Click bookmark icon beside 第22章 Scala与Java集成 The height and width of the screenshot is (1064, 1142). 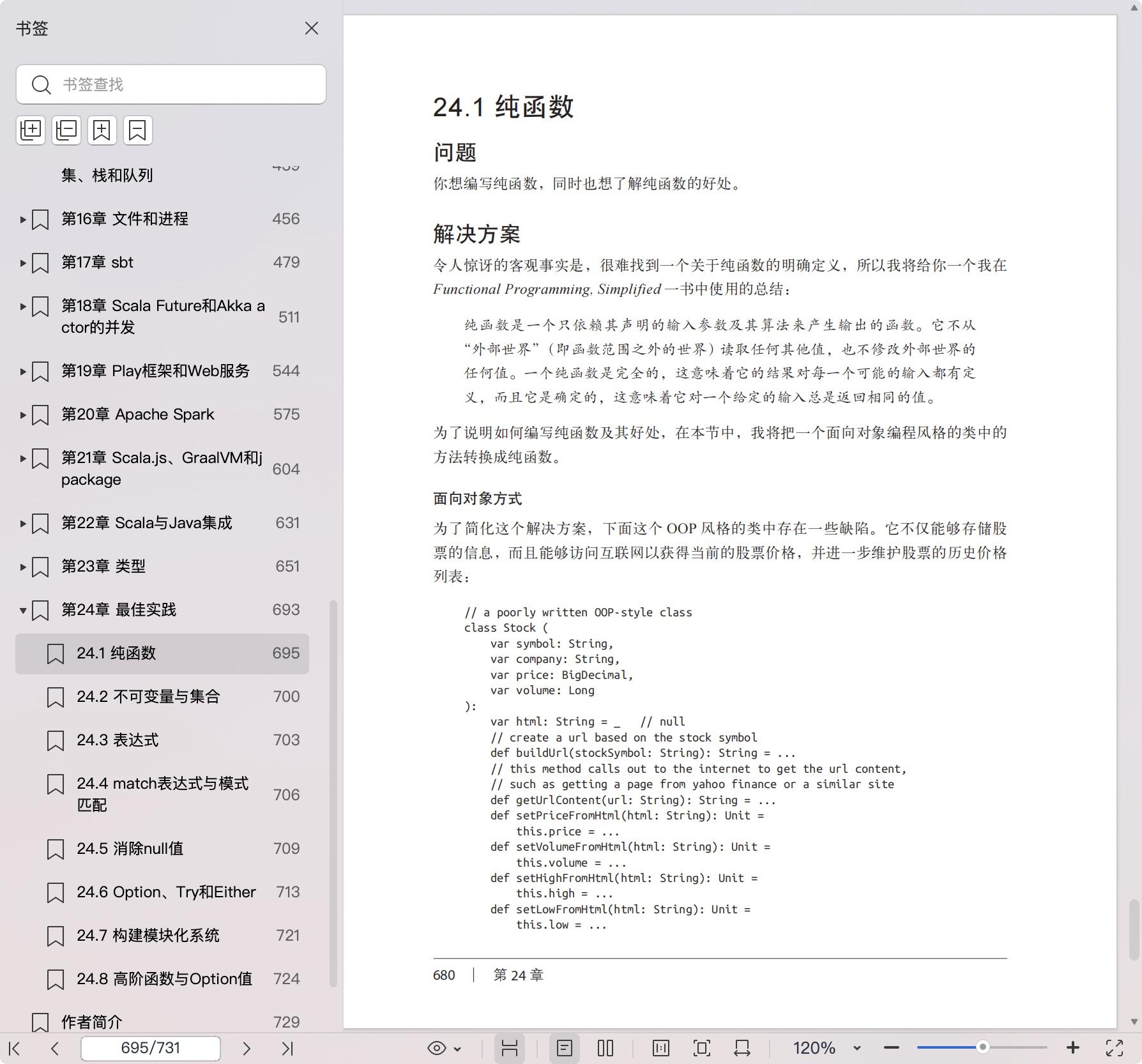coord(40,524)
